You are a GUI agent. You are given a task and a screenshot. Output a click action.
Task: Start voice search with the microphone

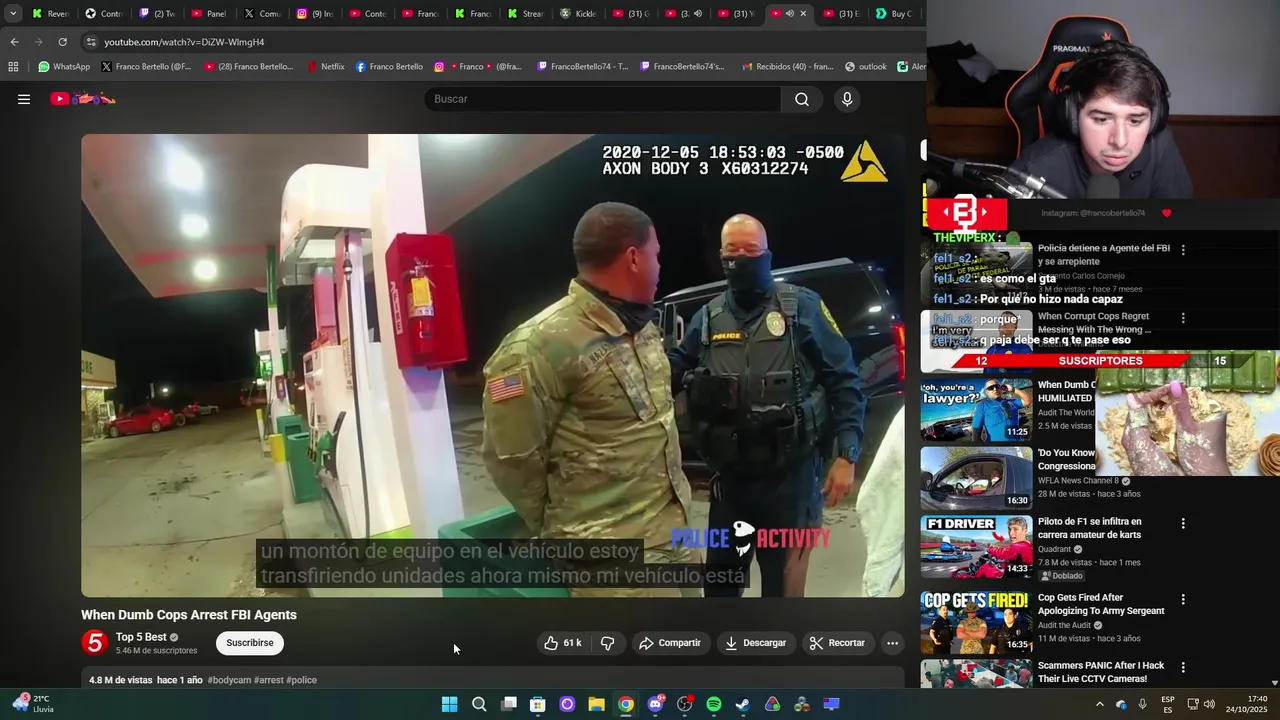(847, 99)
